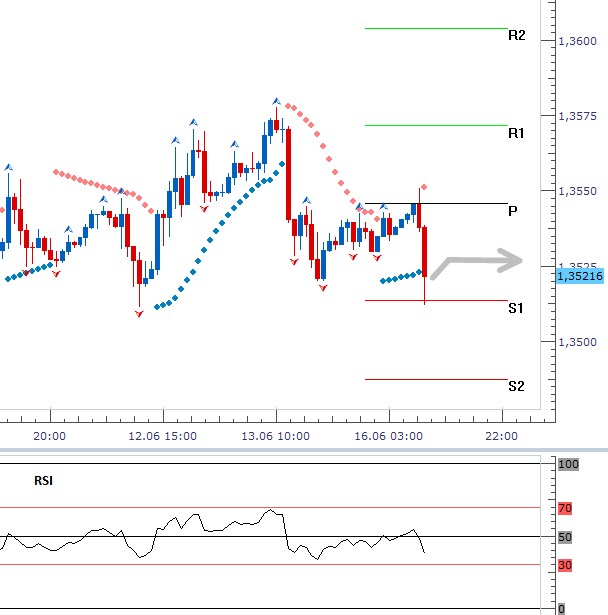The width and height of the screenshot is (608, 615).
Task: Select the RSI 30 oversold level marker
Action: tap(564, 565)
